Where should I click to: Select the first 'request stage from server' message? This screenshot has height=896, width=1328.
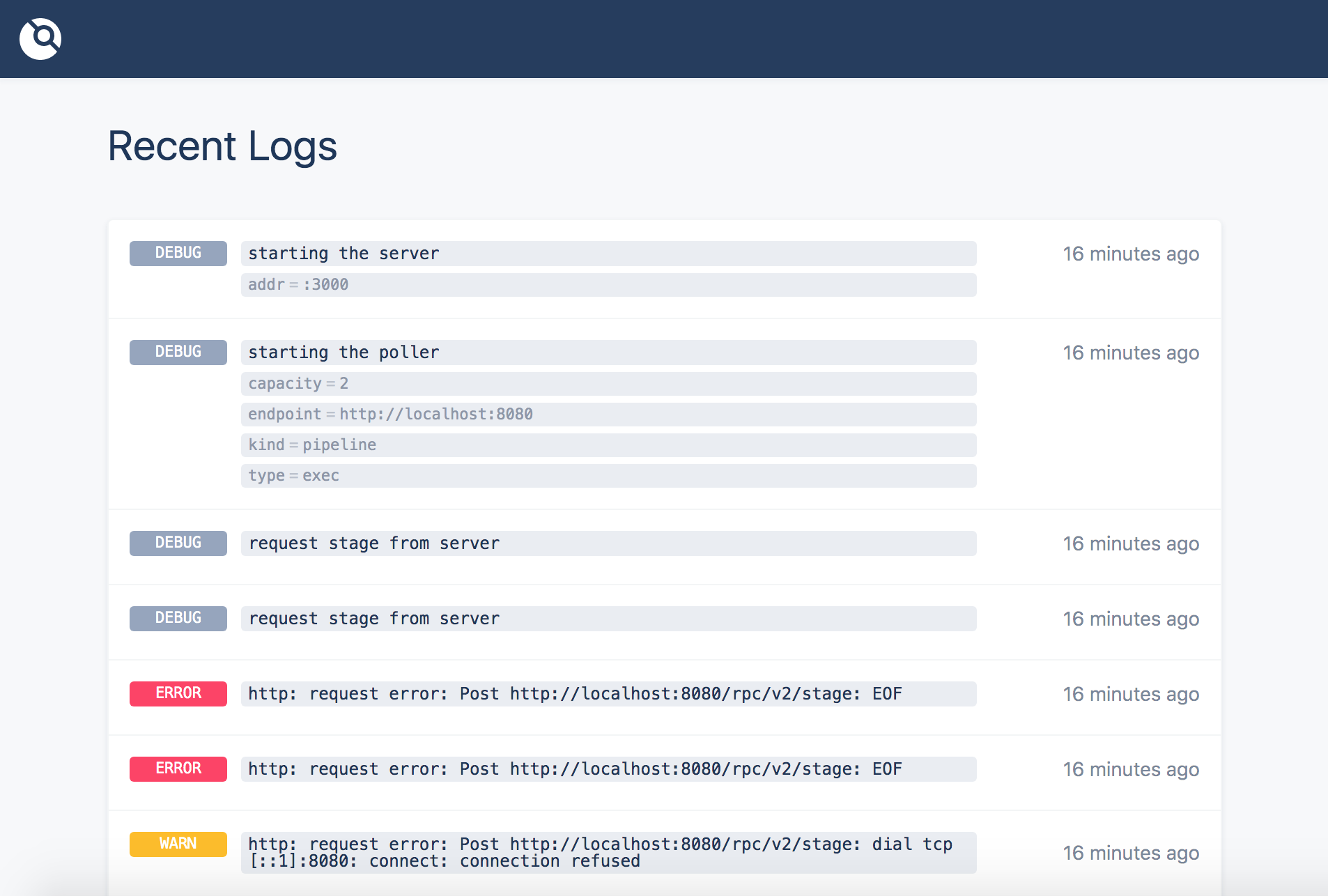pos(608,543)
